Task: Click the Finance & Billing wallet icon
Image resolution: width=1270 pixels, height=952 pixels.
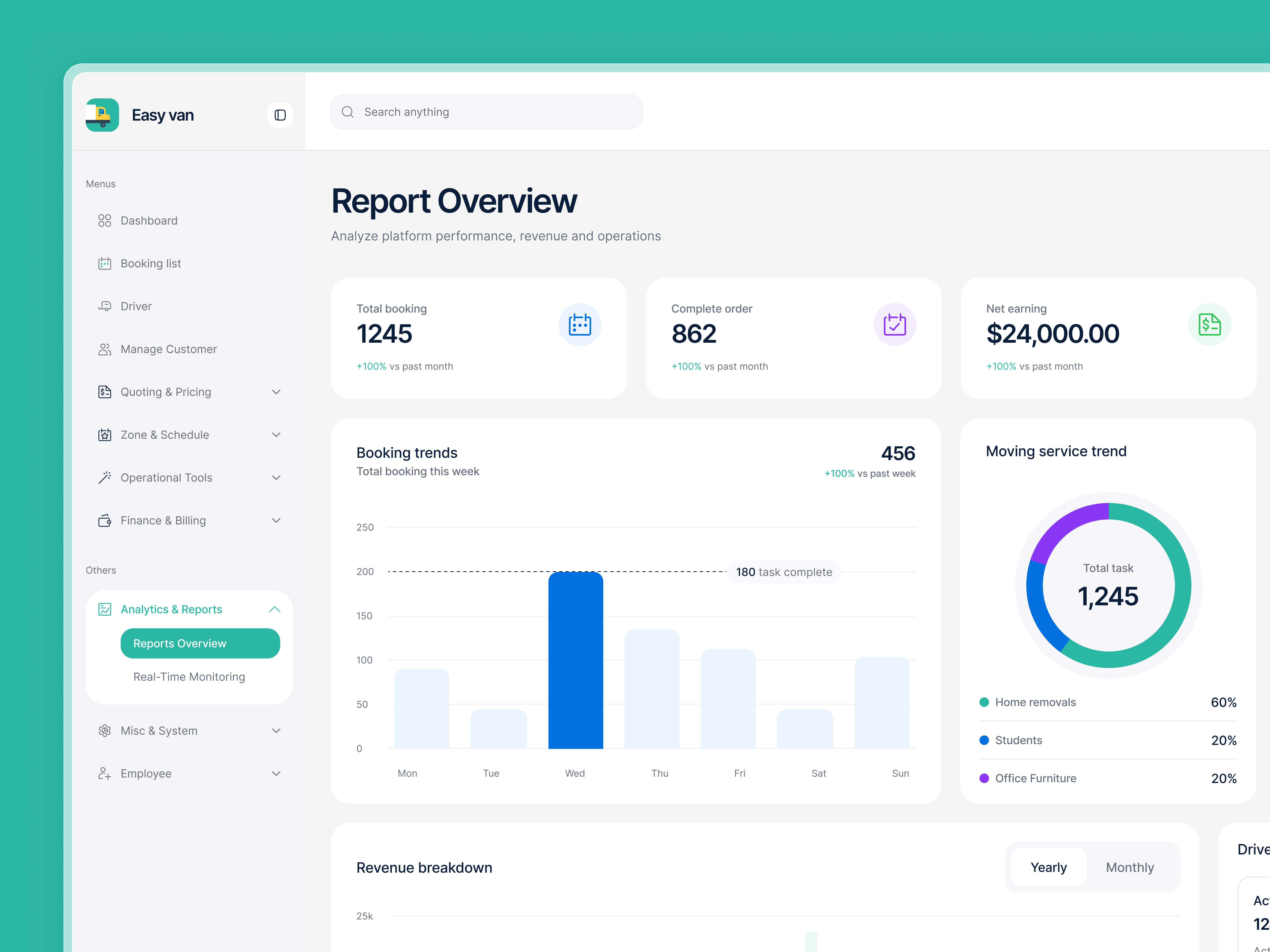Action: click(x=105, y=520)
